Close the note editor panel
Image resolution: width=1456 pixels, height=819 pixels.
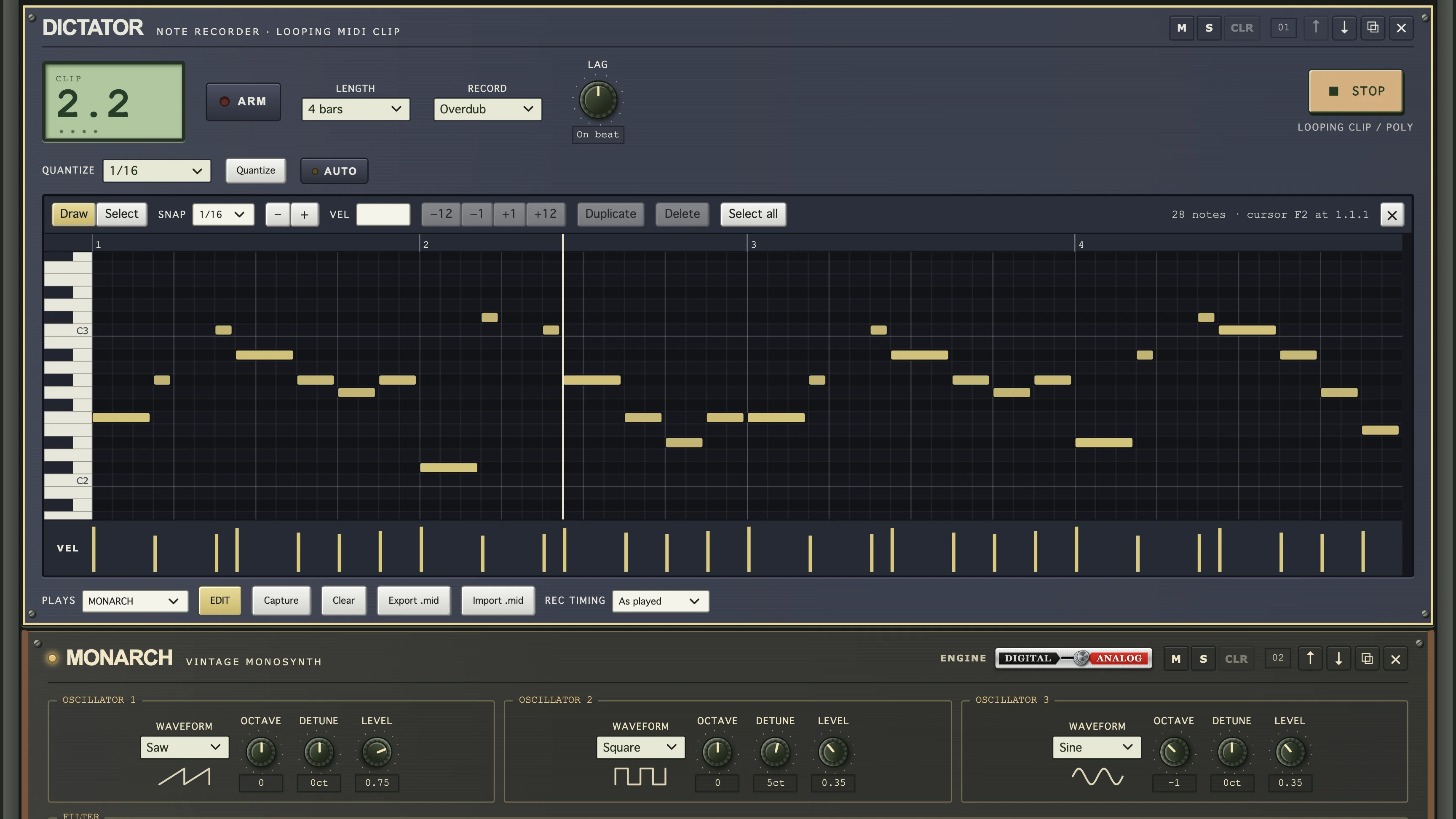[1392, 215]
